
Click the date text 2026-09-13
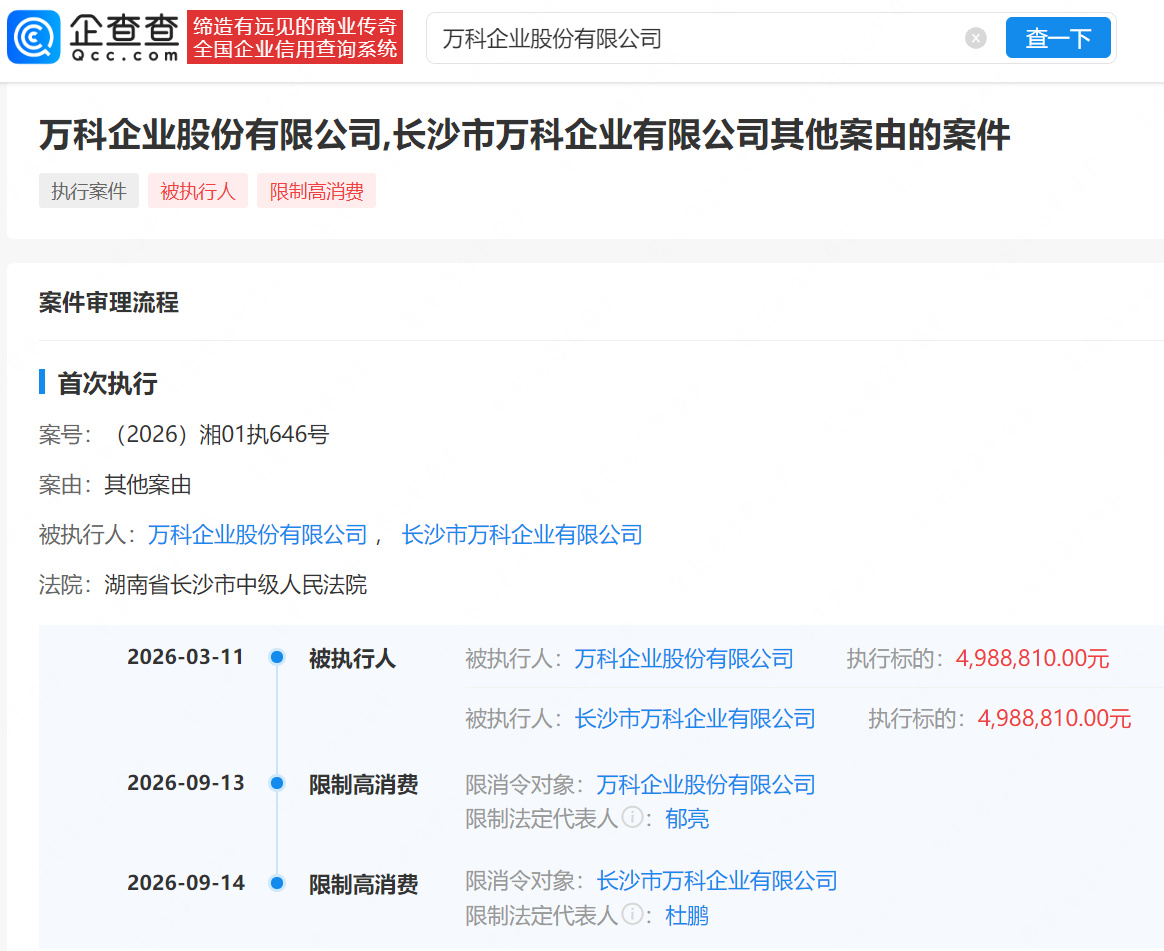pyautogui.click(x=186, y=783)
